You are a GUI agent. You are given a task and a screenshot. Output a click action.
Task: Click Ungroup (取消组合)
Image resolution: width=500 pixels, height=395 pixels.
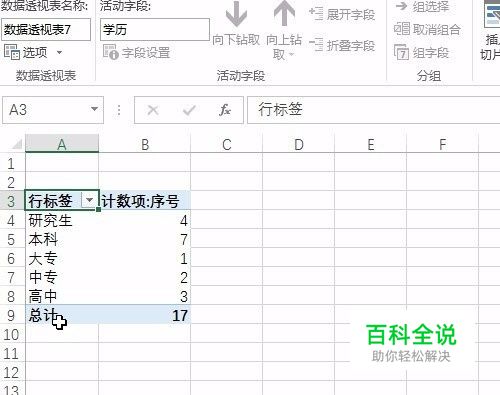click(x=427, y=29)
